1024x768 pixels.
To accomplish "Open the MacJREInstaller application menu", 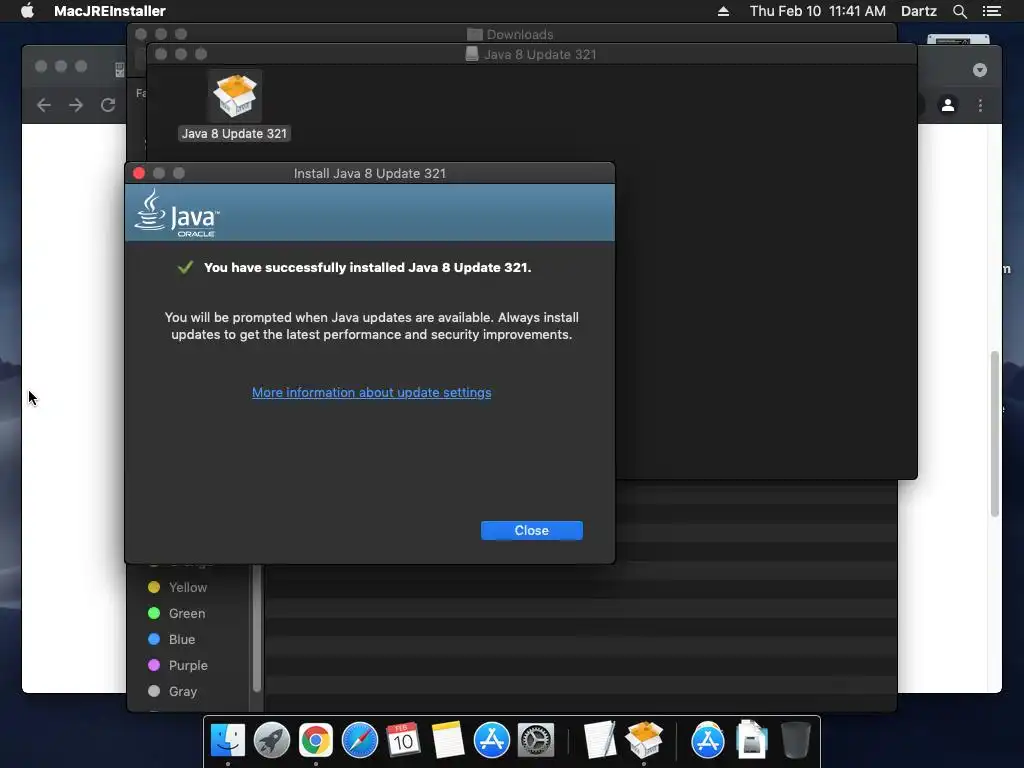I will (x=110, y=11).
